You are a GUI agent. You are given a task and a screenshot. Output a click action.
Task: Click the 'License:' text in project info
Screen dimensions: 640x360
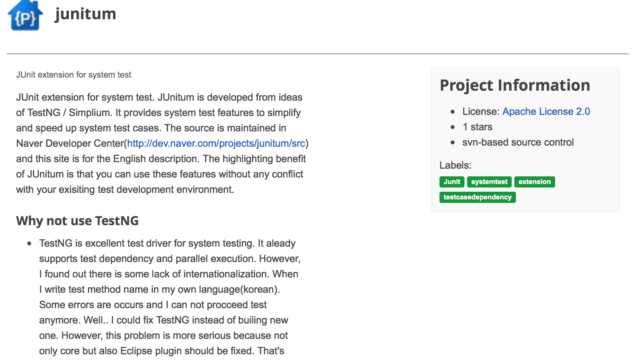click(x=480, y=111)
